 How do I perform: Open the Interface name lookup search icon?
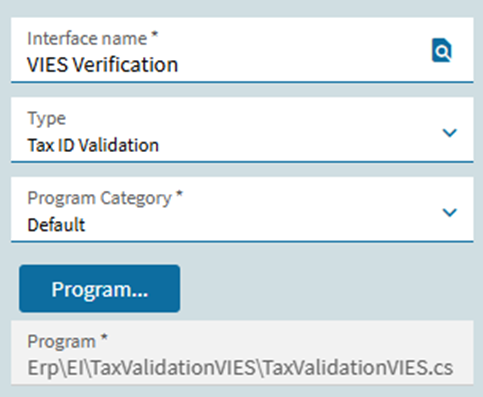(x=442, y=50)
